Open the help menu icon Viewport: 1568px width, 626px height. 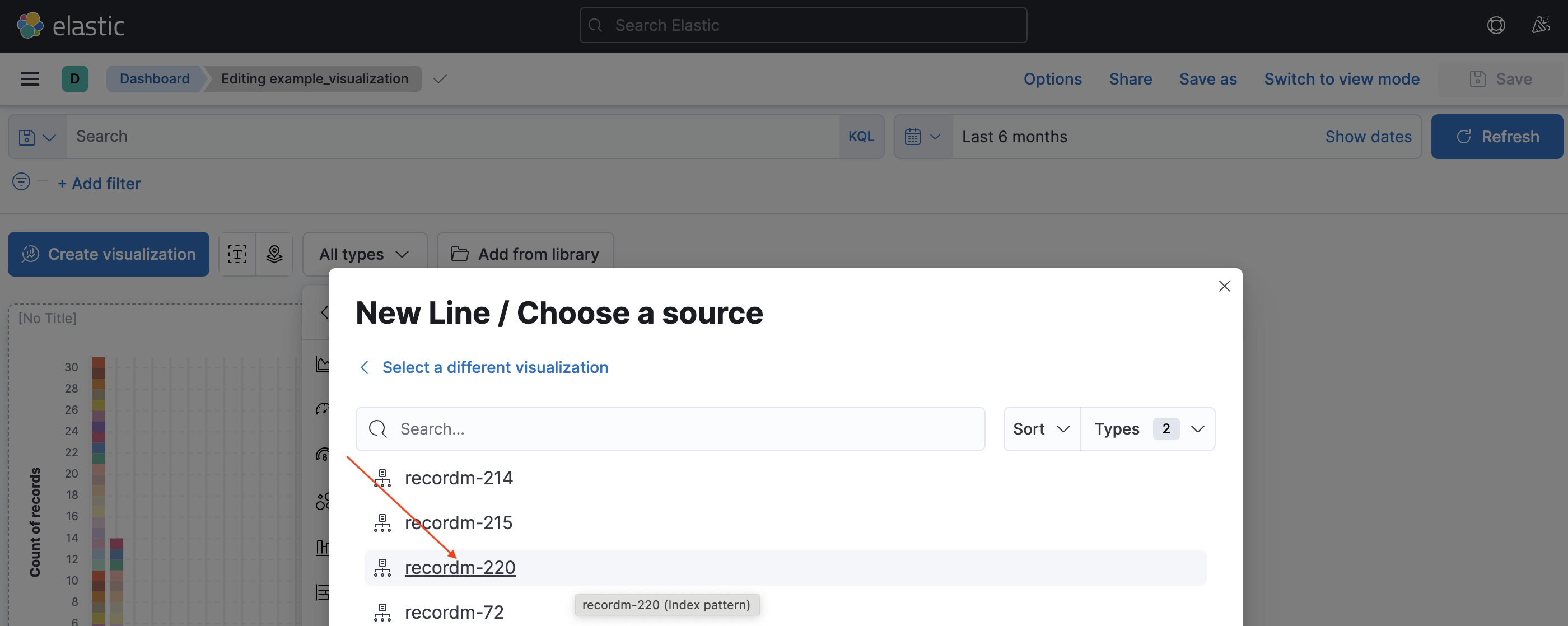coord(1496,26)
